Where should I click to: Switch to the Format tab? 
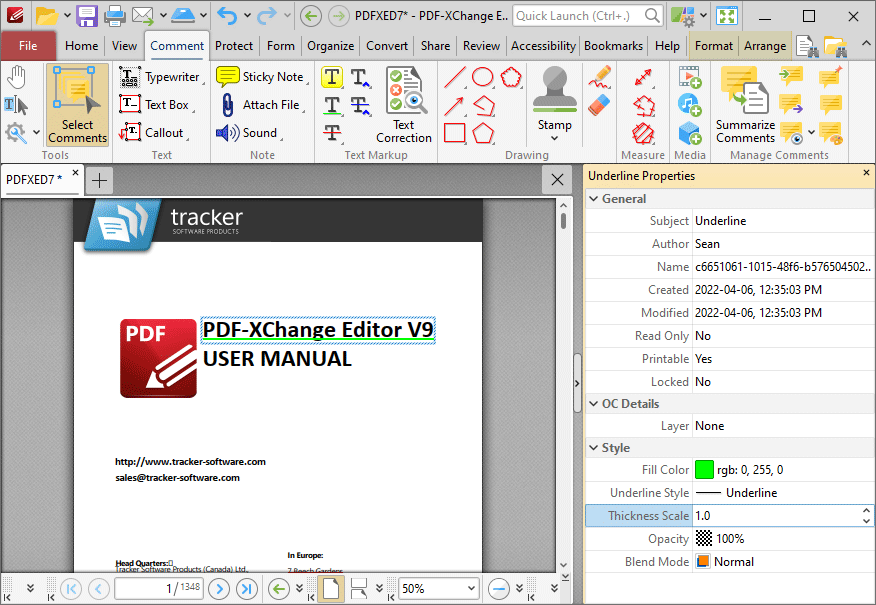[713, 46]
